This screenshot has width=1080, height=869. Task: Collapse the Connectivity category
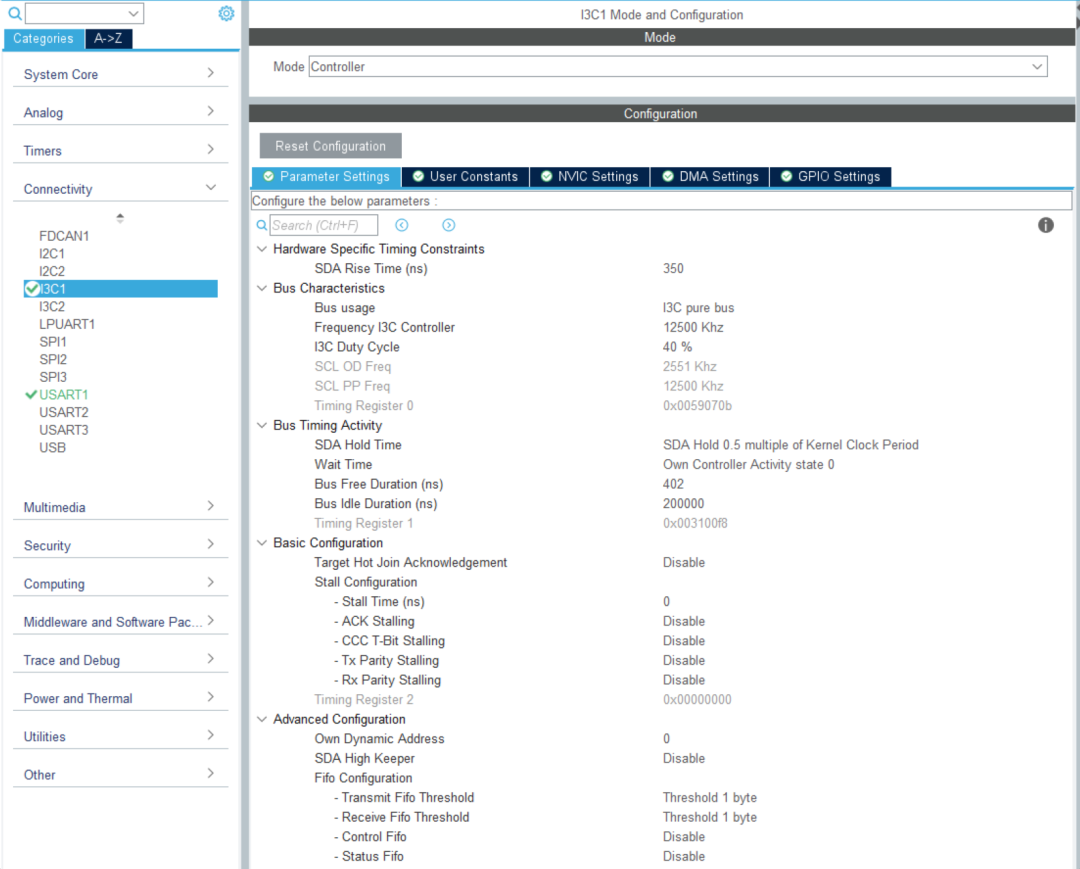210,188
